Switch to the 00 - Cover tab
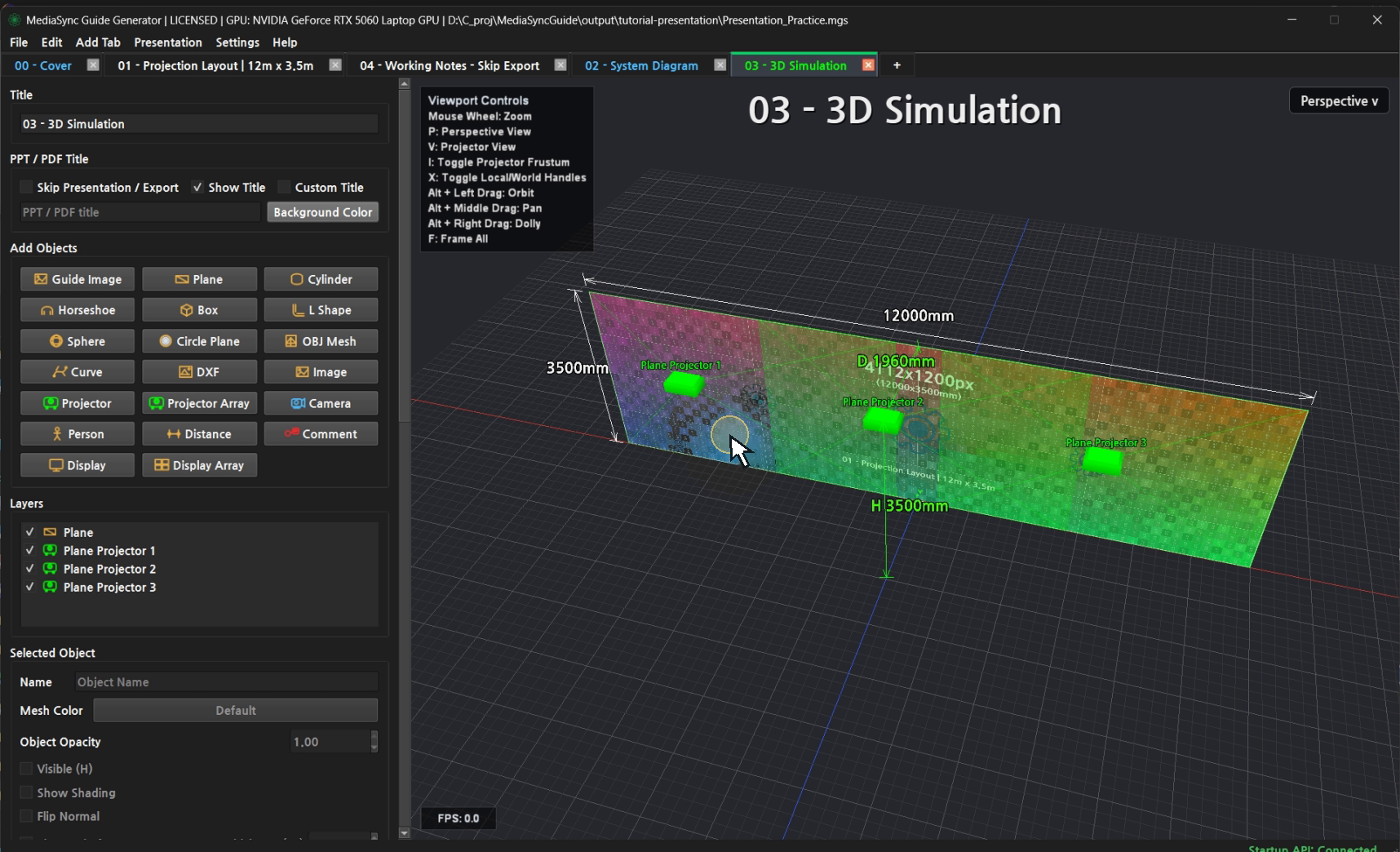The image size is (1400, 852). coord(43,65)
